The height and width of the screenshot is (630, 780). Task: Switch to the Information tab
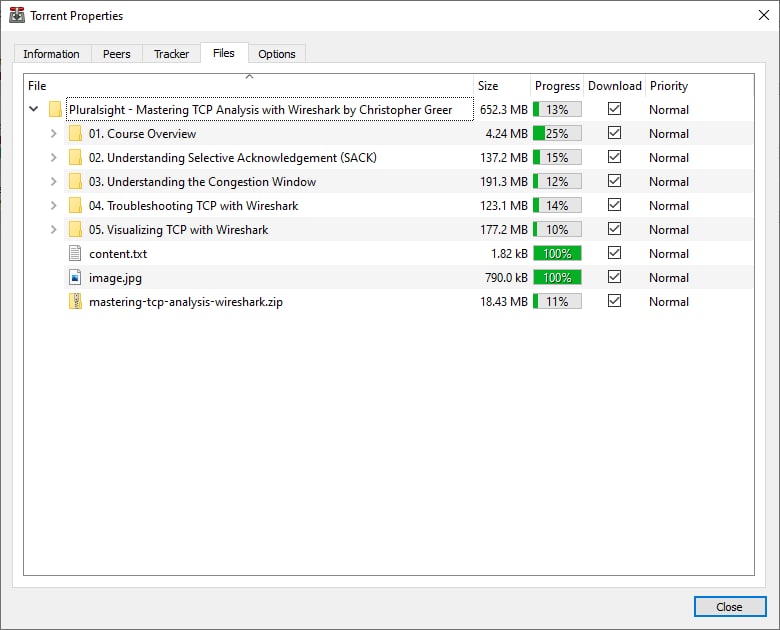coord(52,54)
